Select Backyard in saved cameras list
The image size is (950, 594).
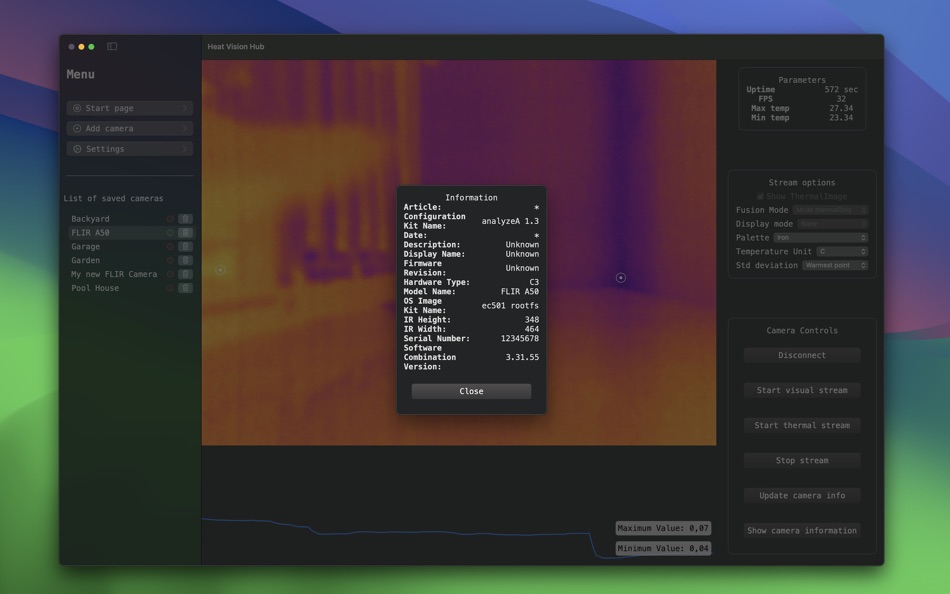[x=90, y=219]
